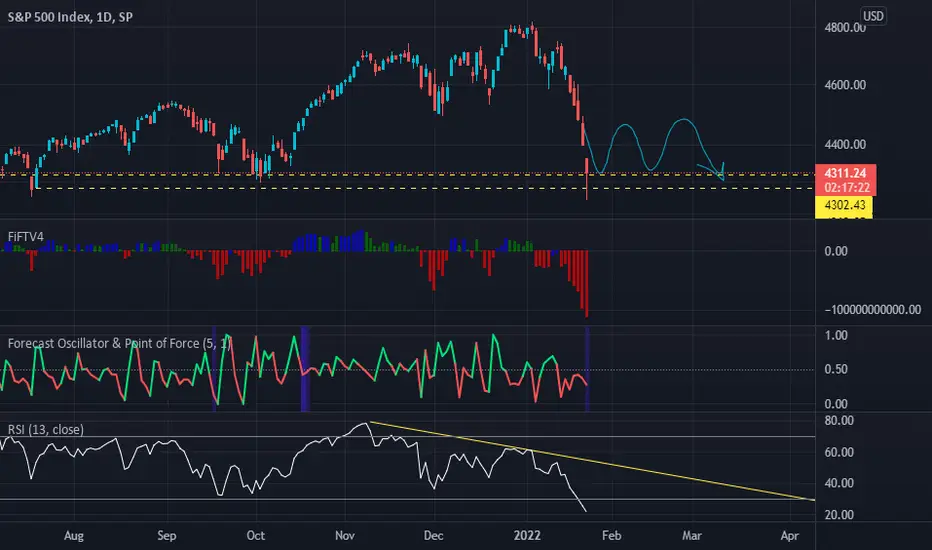Click the RSI scale value 20.00
Viewport: 932px width, 550px height.
[839, 515]
